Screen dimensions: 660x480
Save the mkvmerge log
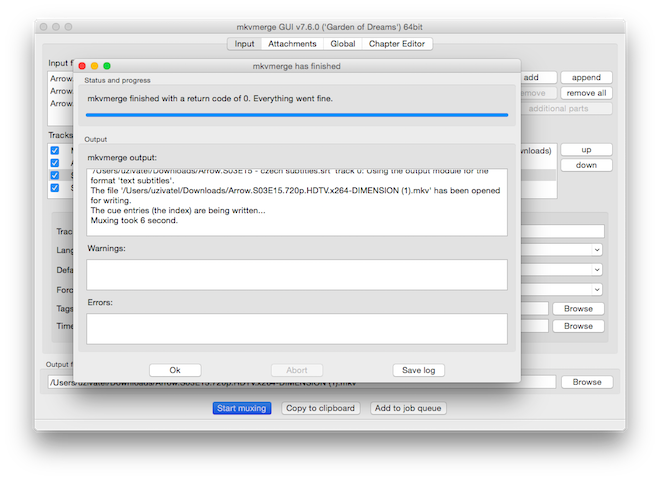coord(418,370)
